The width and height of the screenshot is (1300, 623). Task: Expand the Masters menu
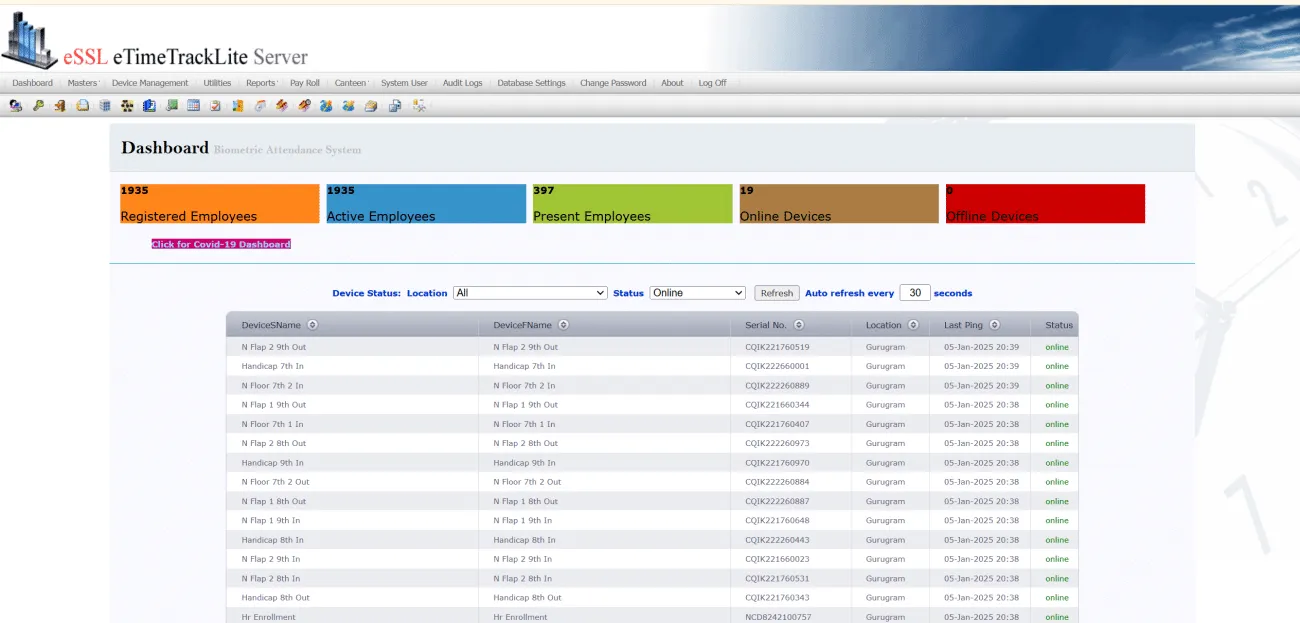[83, 83]
